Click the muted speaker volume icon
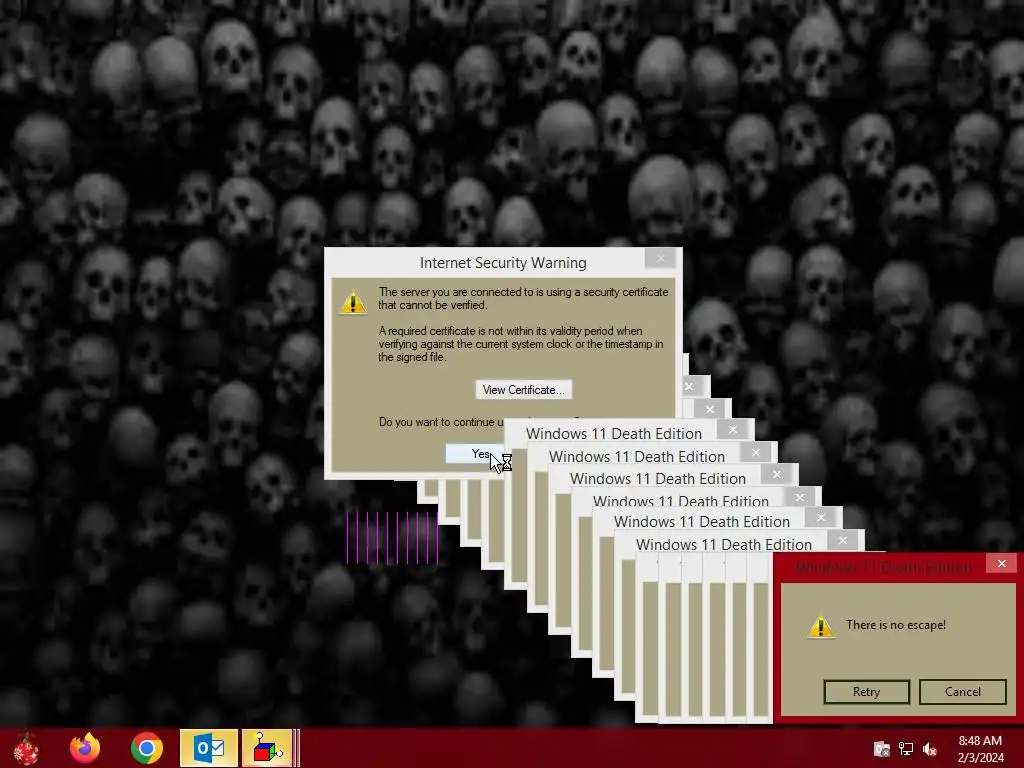Screen dimensions: 1024x768 pos(930,749)
